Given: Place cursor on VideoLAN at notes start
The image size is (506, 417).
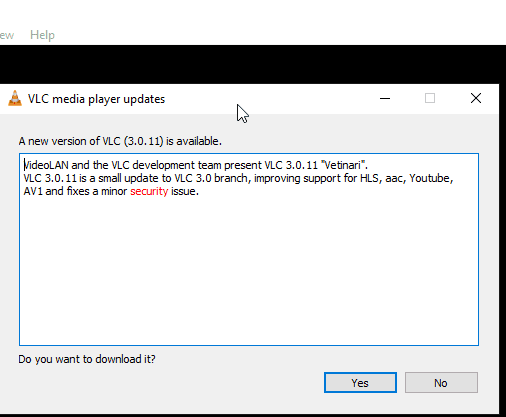Looking at the screenshot, I should [x=46, y=165].
